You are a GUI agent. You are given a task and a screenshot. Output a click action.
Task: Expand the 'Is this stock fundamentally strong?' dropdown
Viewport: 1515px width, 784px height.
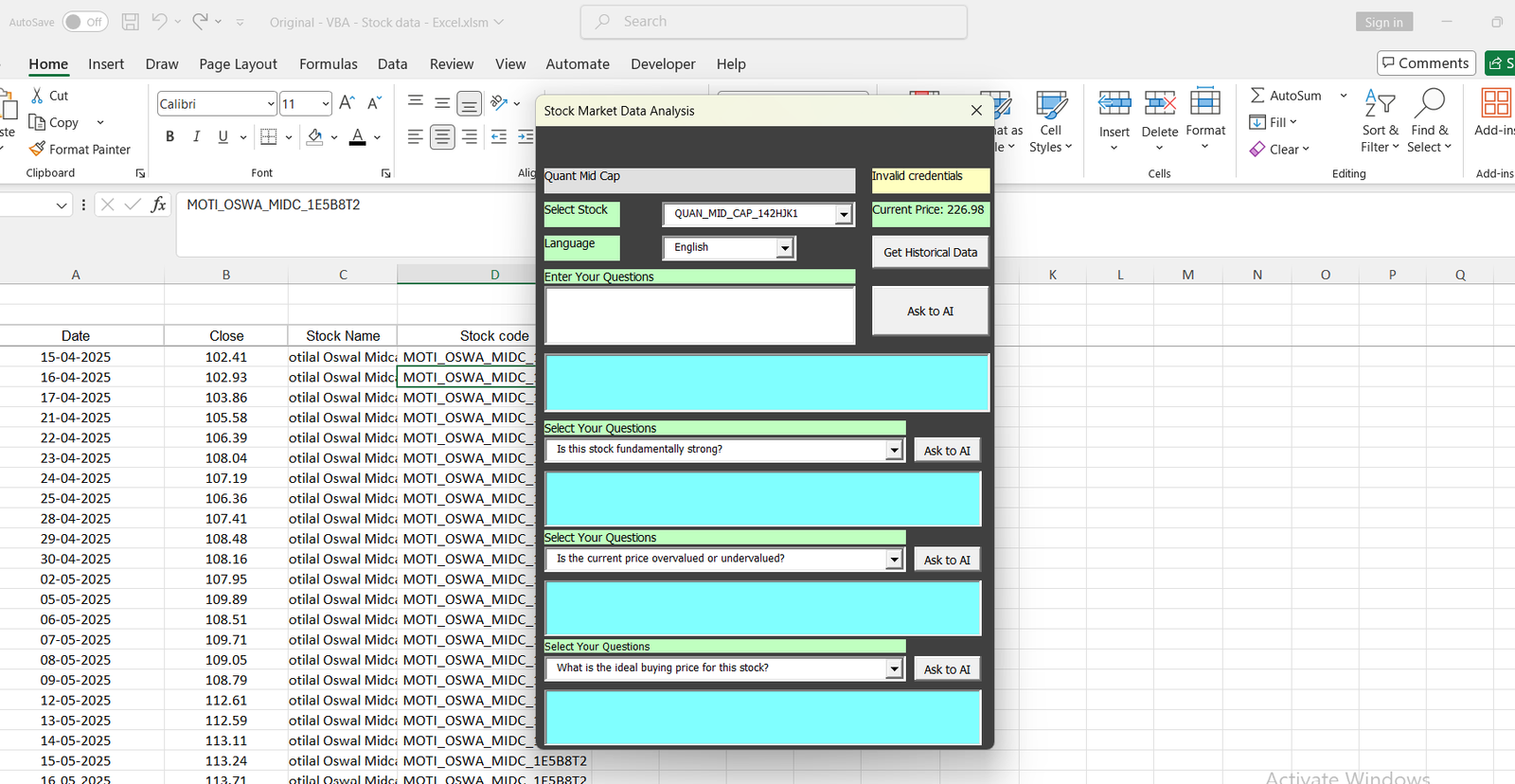click(x=894, y=451)
